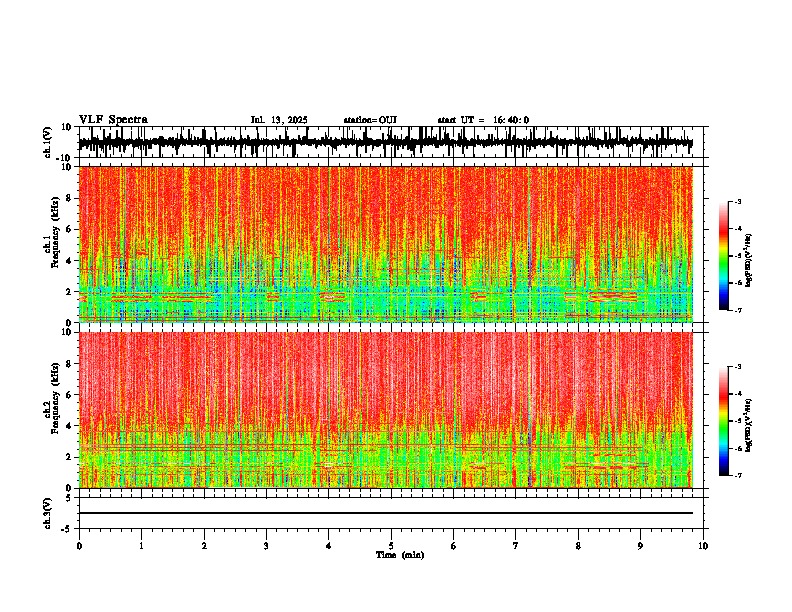Image resolution: width=792 pixels, height=612 pixels.
Task: Click the "10" kHz top tick of ch.2 spectrogram
Action: (68, 332)
